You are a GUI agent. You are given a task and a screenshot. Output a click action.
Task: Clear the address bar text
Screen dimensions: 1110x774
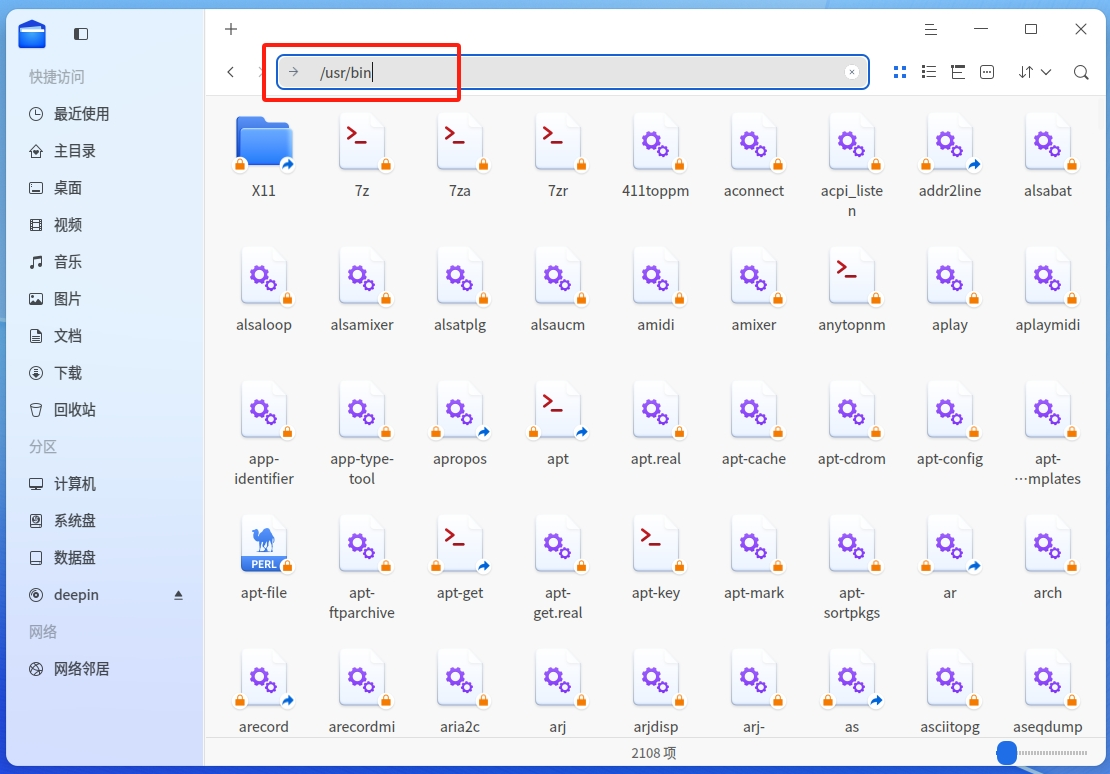point(852,72)
